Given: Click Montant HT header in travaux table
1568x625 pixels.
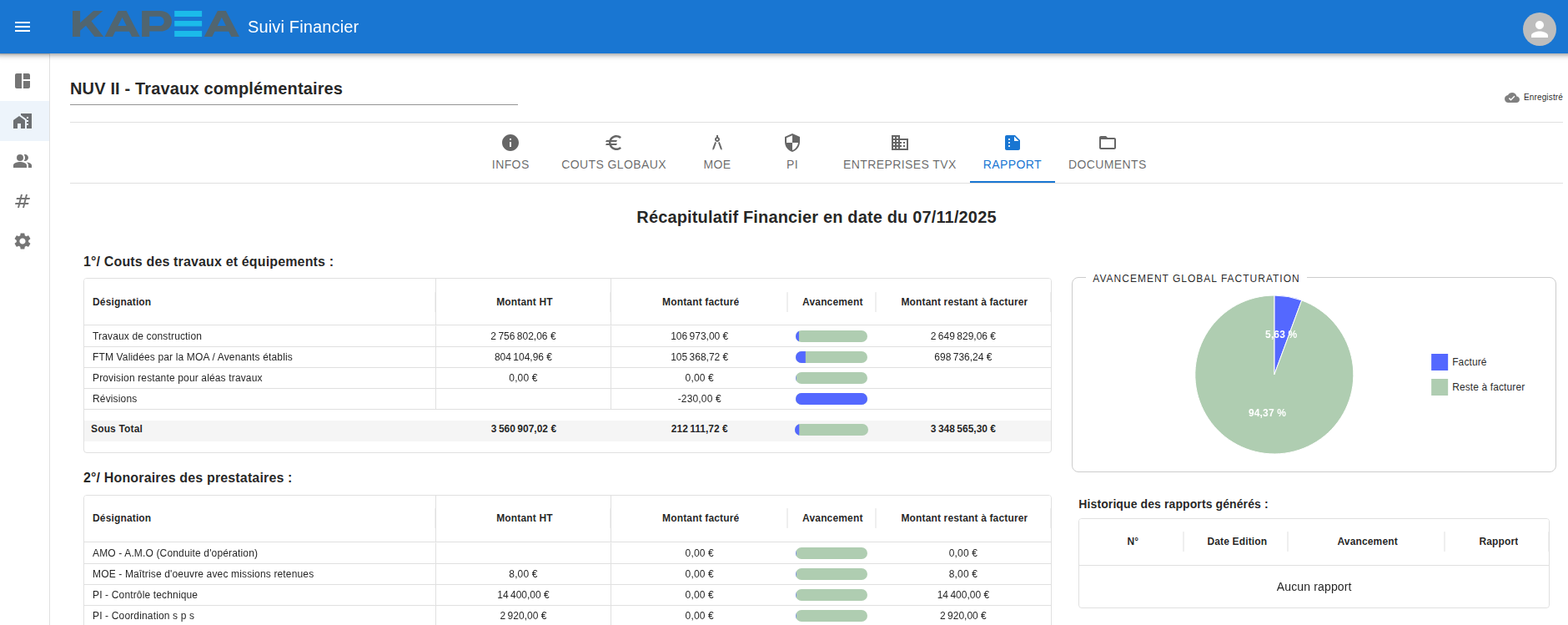Looking at the screenshot, I should (x=524, y=302).
